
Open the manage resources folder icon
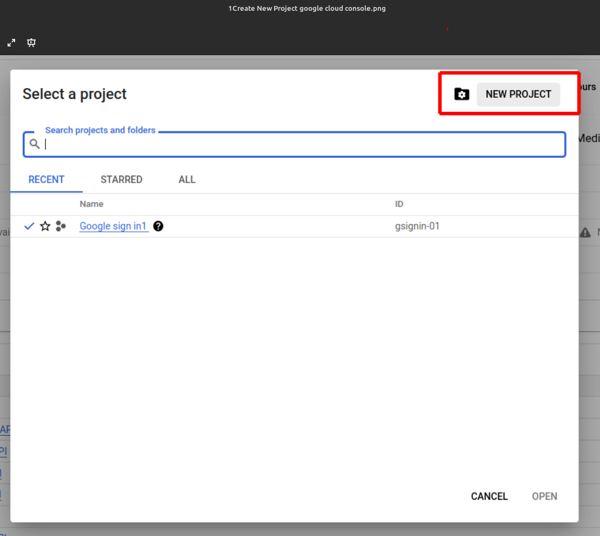pos(461,94)
